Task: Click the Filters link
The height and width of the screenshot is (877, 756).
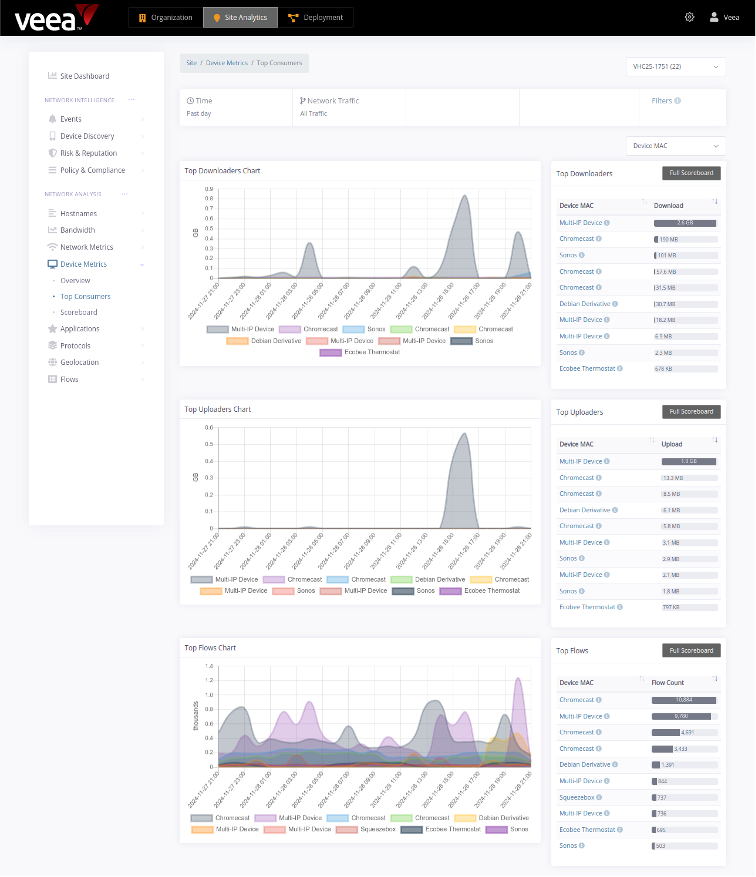Action: point(662,101)
